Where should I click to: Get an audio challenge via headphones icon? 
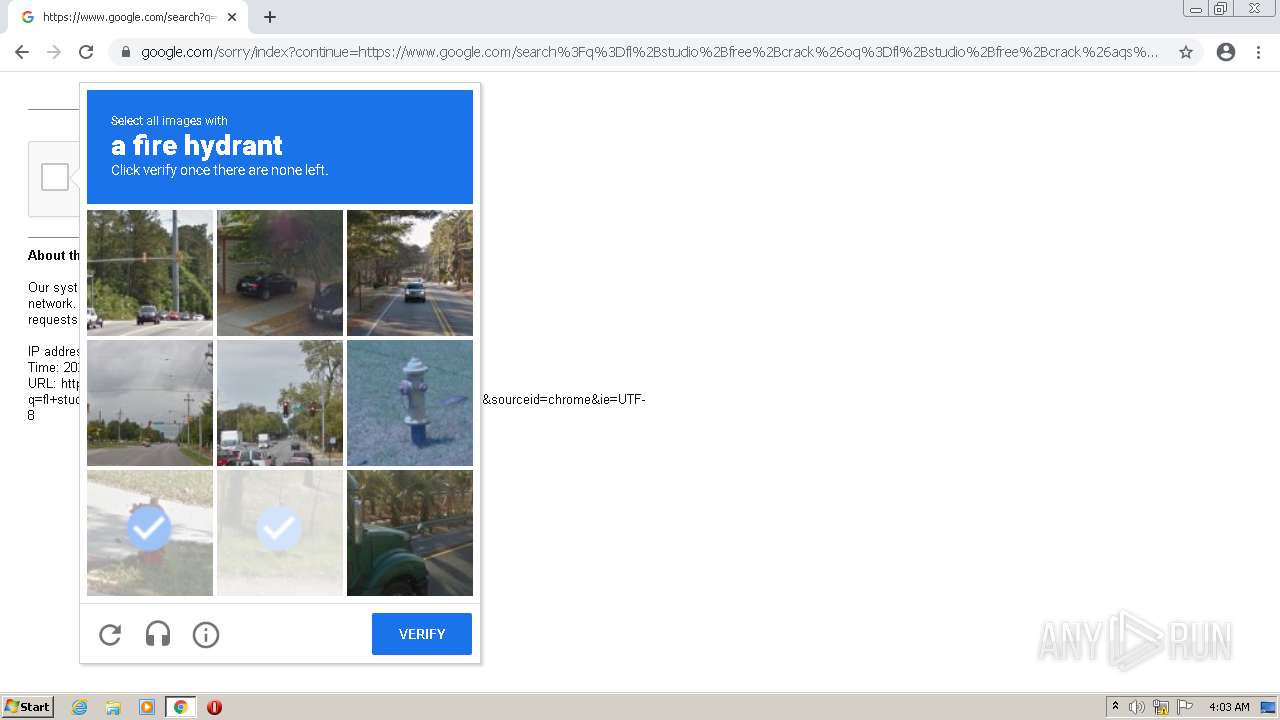[x=158, y=634]
